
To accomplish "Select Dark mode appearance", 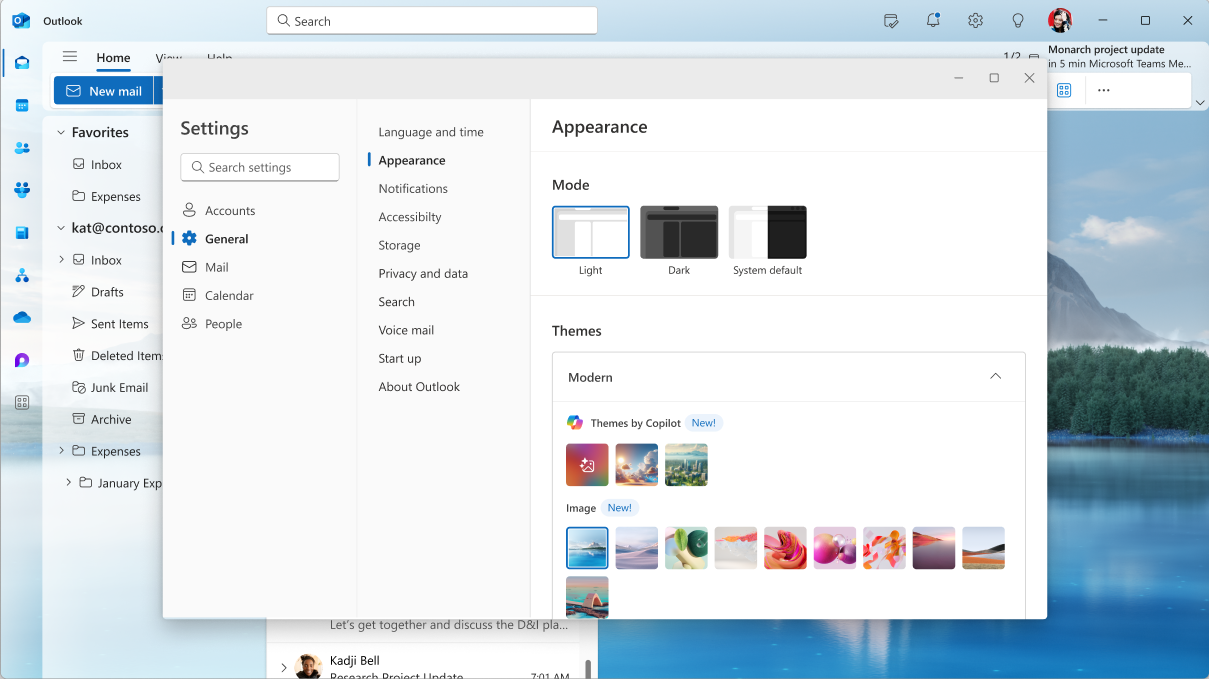I will tap(679, 233).
